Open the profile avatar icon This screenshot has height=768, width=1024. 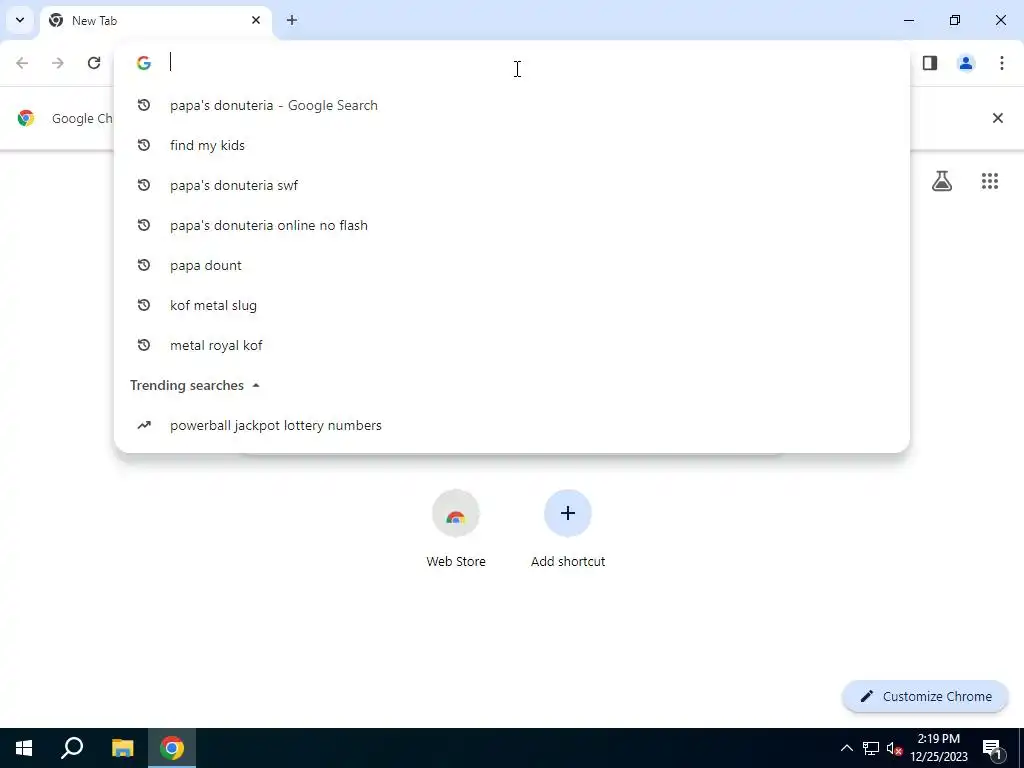pyautogui.click(x=966, y=63)
